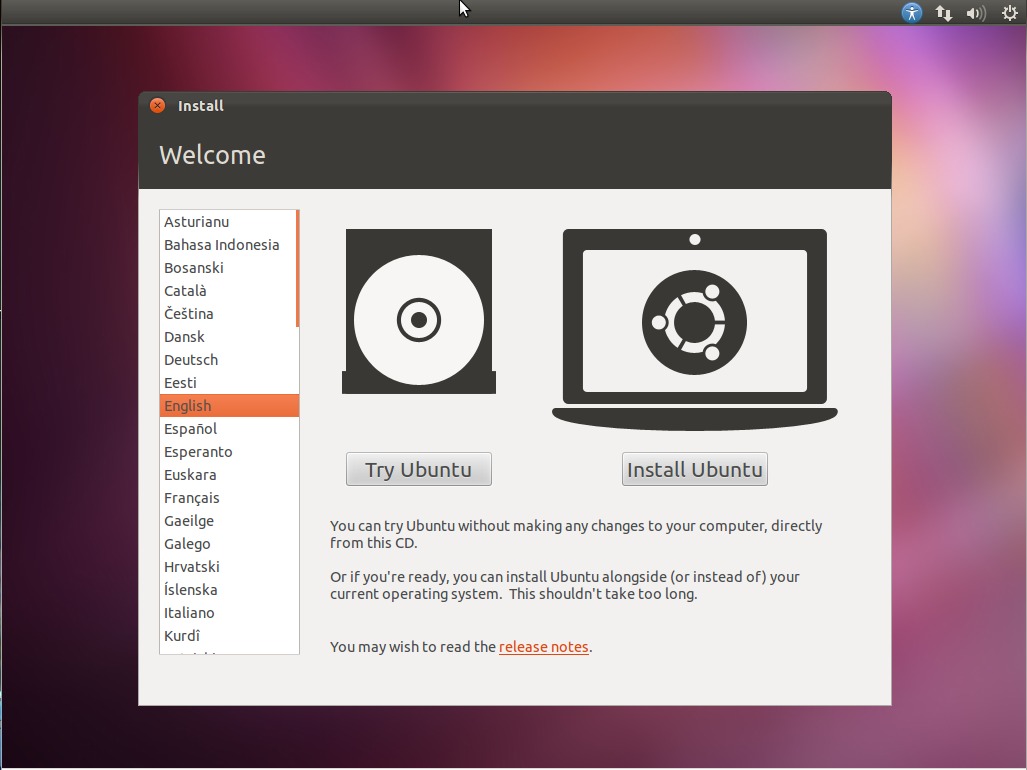The height and width of the screenshot is (770, 1027).
Task: Choose Español in the language list
Action: tap(228, 429)
